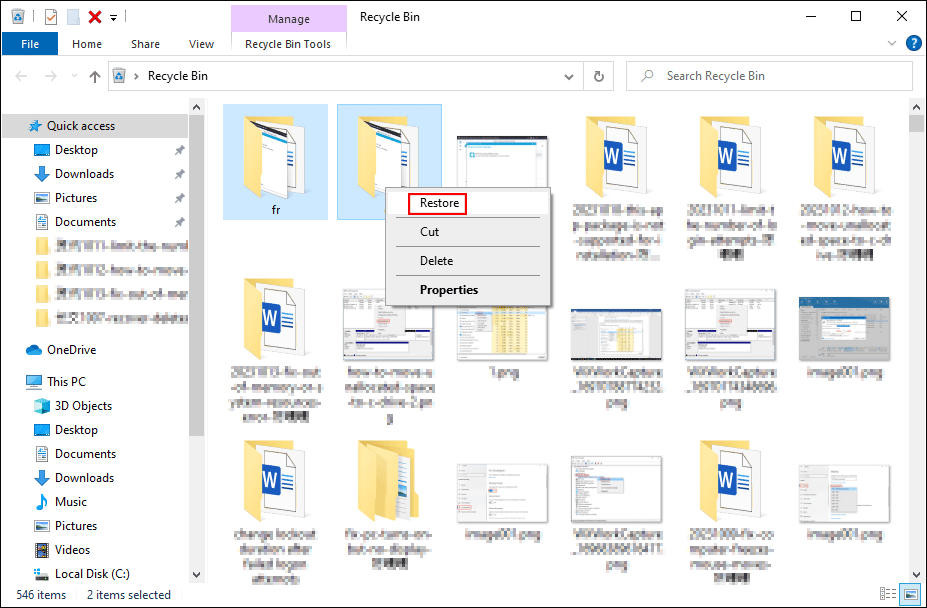Select Restore from the context menu
Viewport: 927px width, 608px height.
click(437, 203)
